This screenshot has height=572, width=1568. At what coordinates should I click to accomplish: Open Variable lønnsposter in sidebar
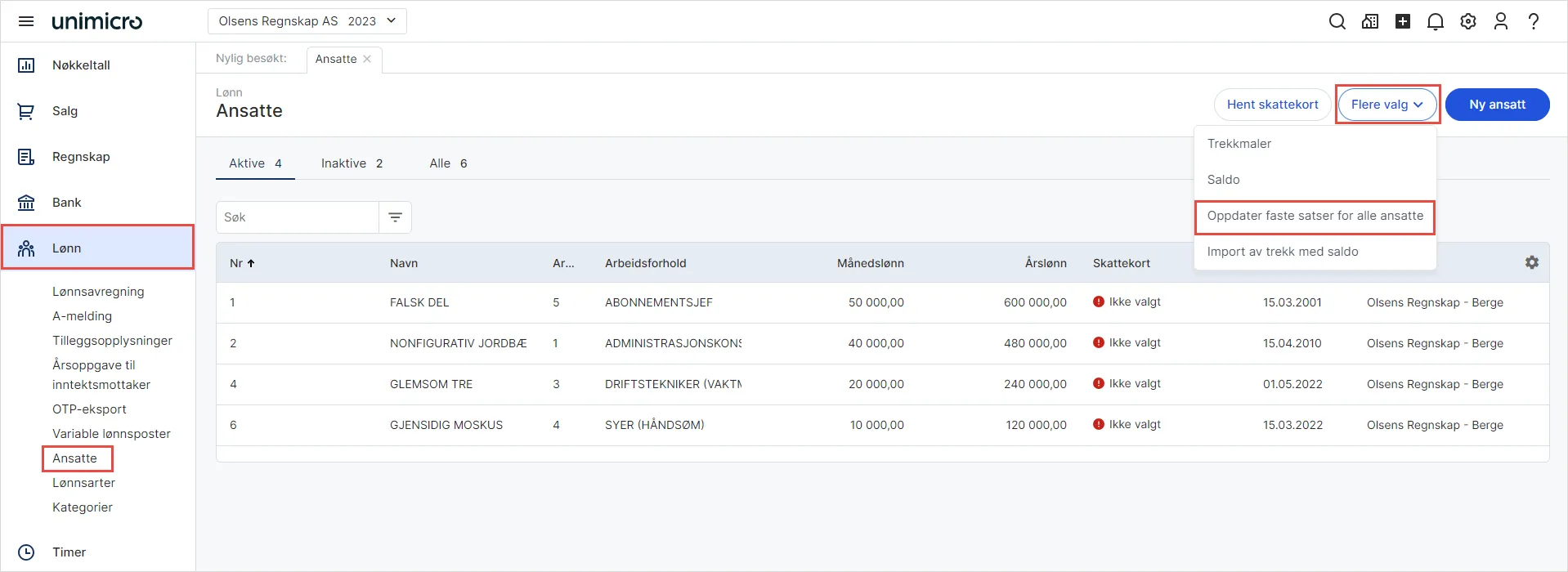(111, 434)
